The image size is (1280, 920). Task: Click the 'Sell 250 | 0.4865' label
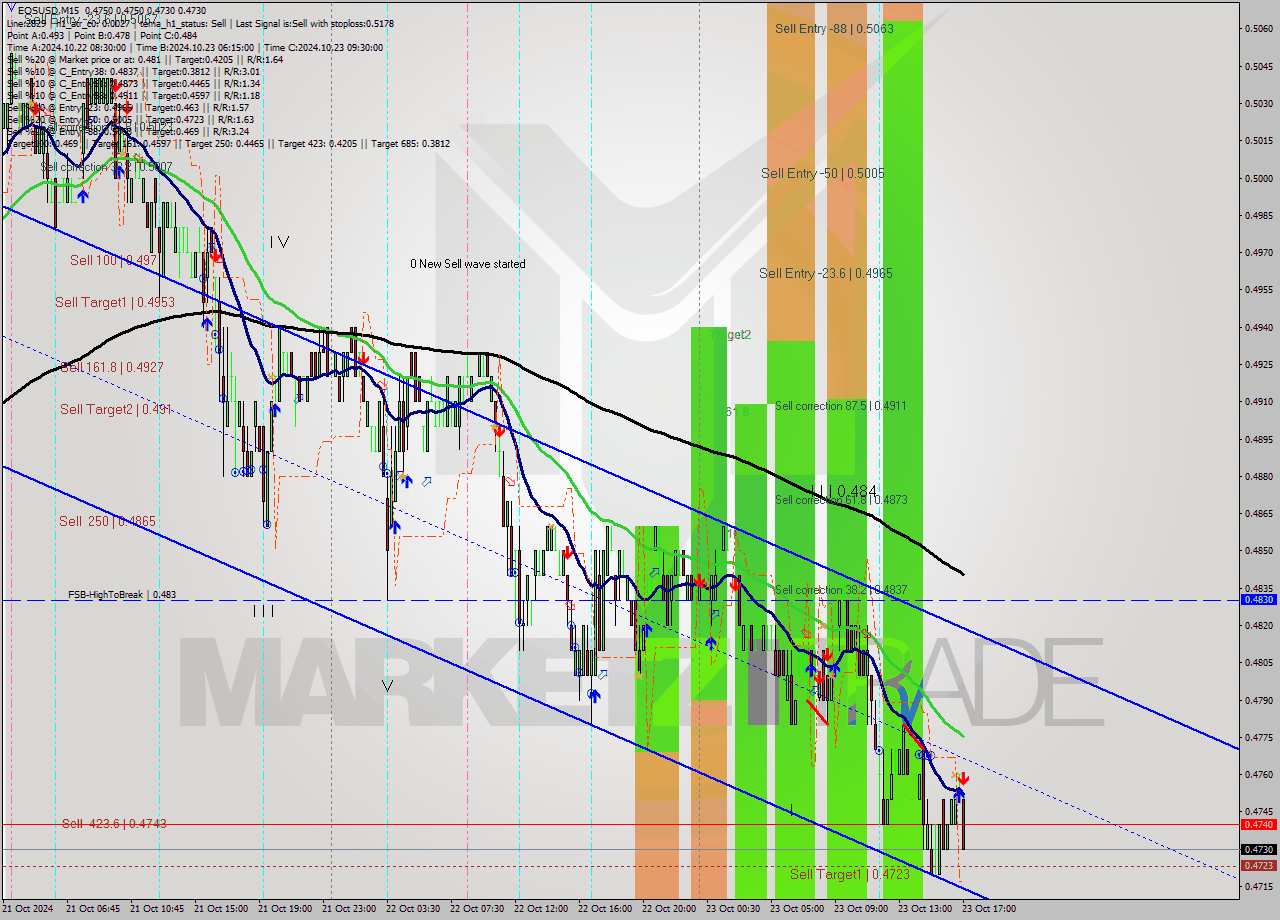click(x=107, y=521)
